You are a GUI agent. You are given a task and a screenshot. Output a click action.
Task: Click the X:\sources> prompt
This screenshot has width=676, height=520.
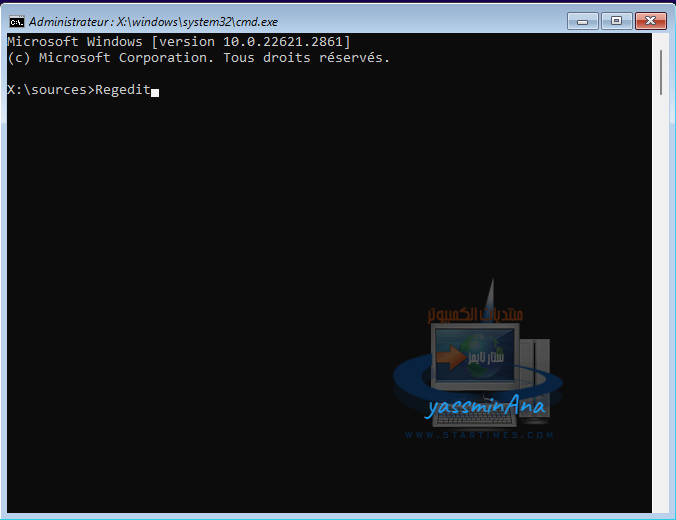[x=51, y=90]
